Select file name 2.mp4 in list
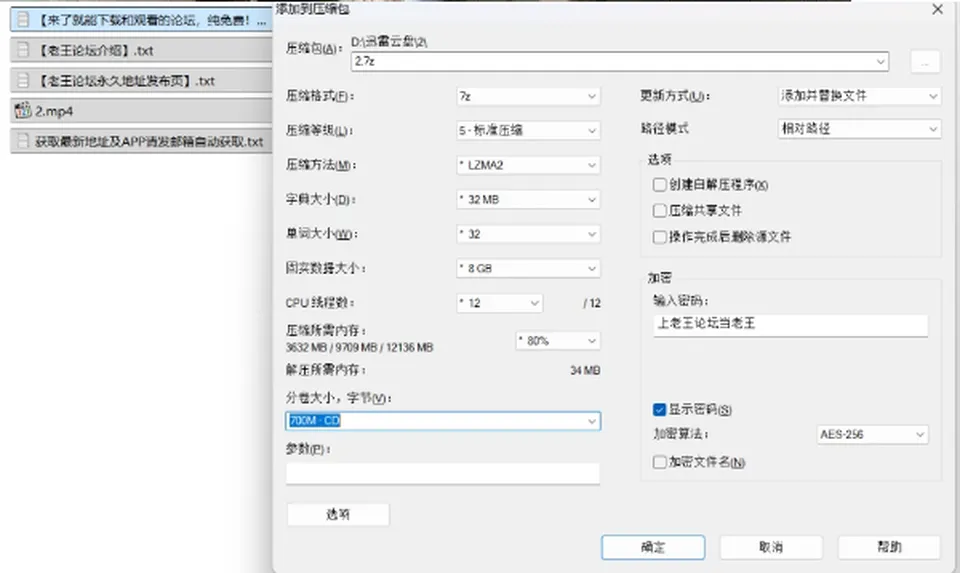 [x=54, y=111]
